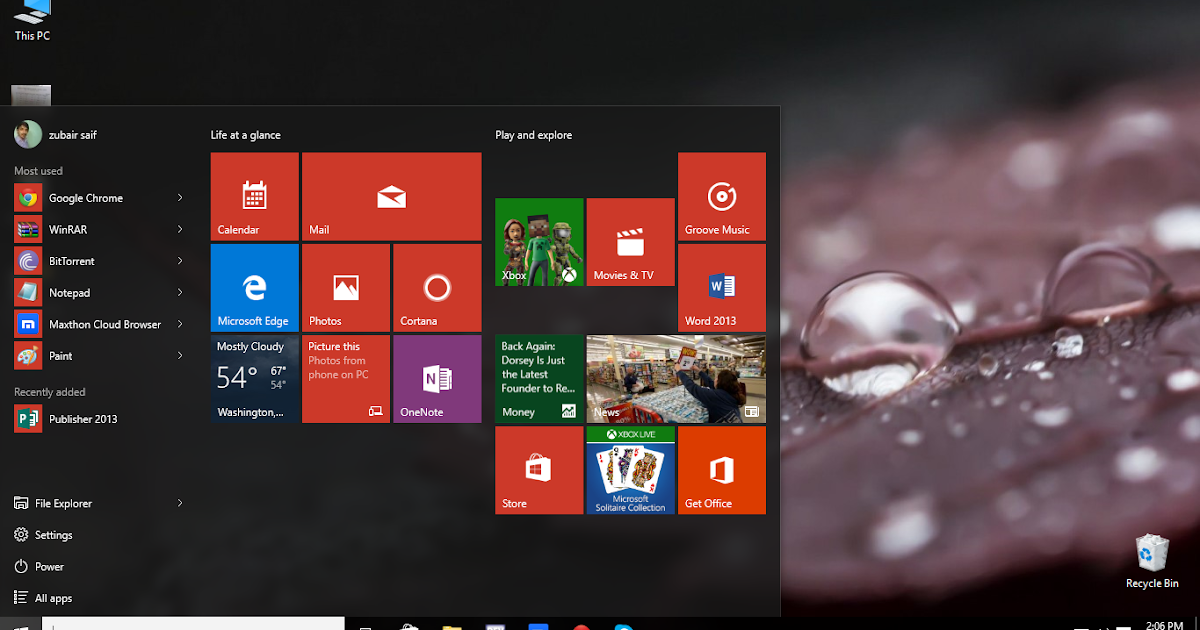Open the Windows Store tile

click(539, 470)
